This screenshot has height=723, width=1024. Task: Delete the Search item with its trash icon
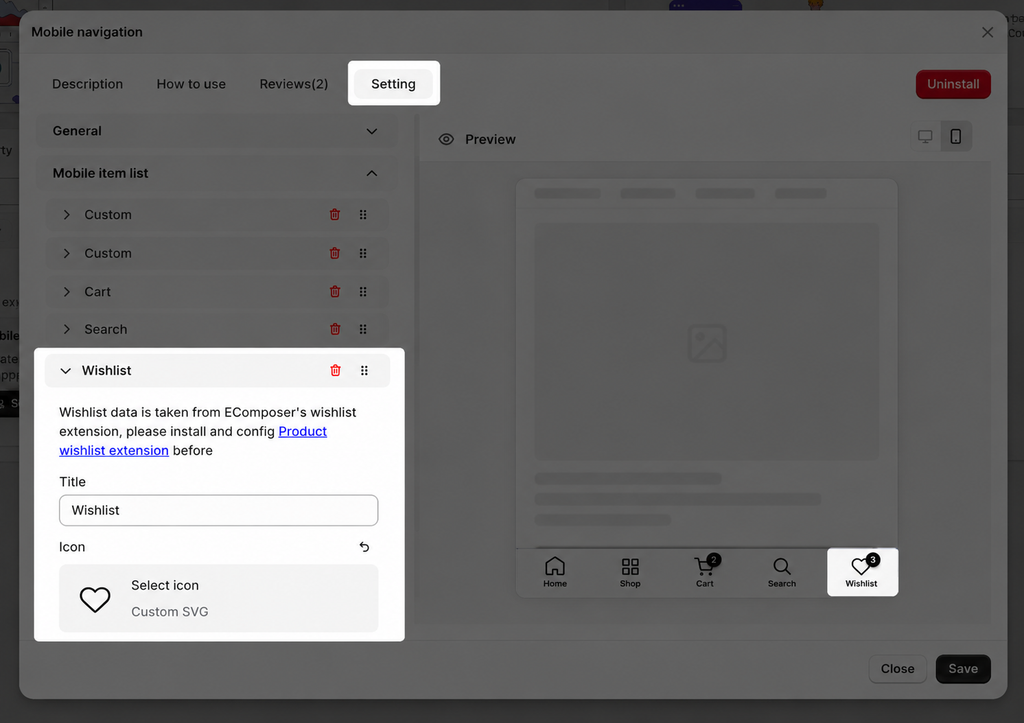click(334, 329)
